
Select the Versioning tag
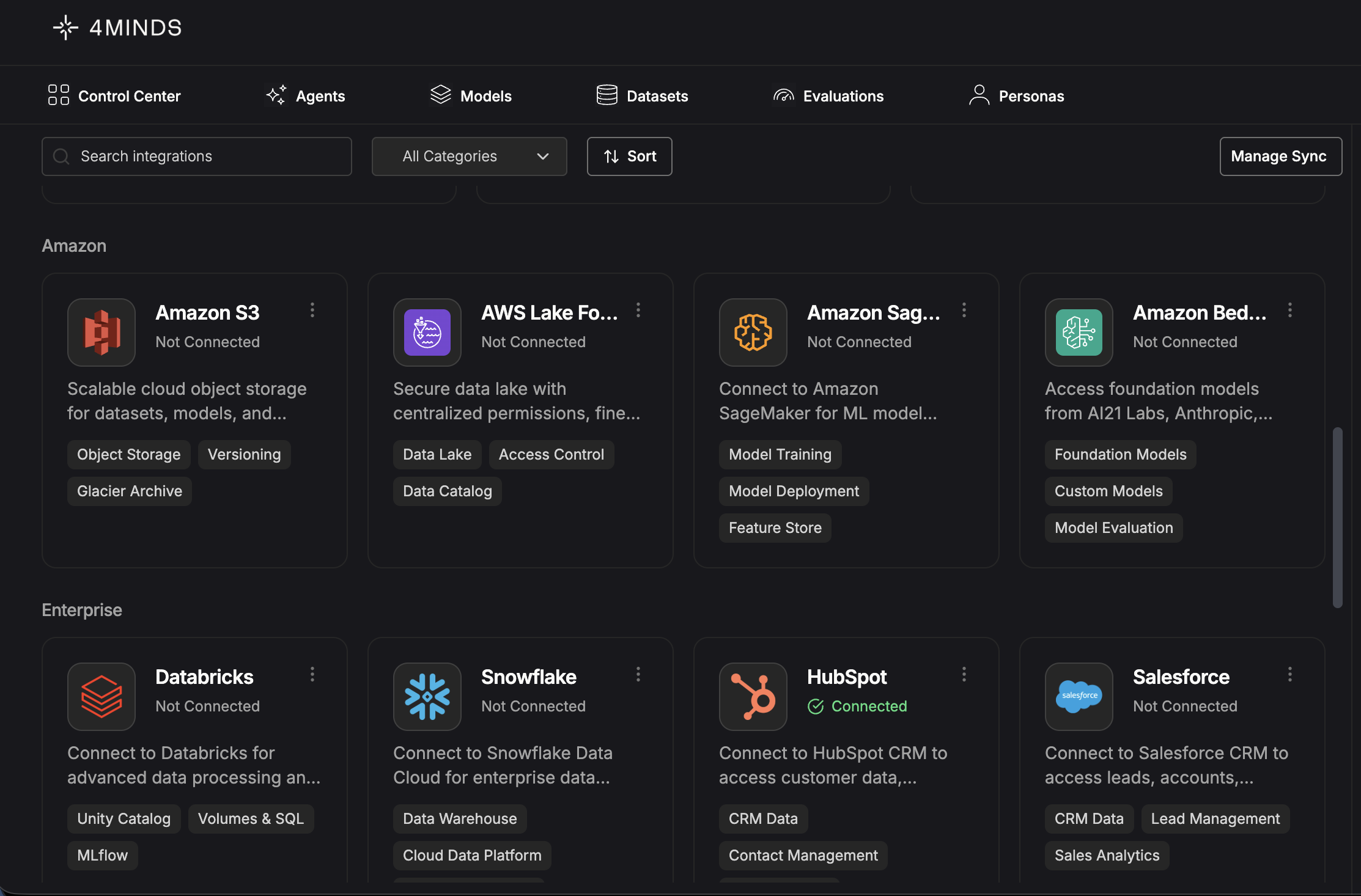[245, 455]
